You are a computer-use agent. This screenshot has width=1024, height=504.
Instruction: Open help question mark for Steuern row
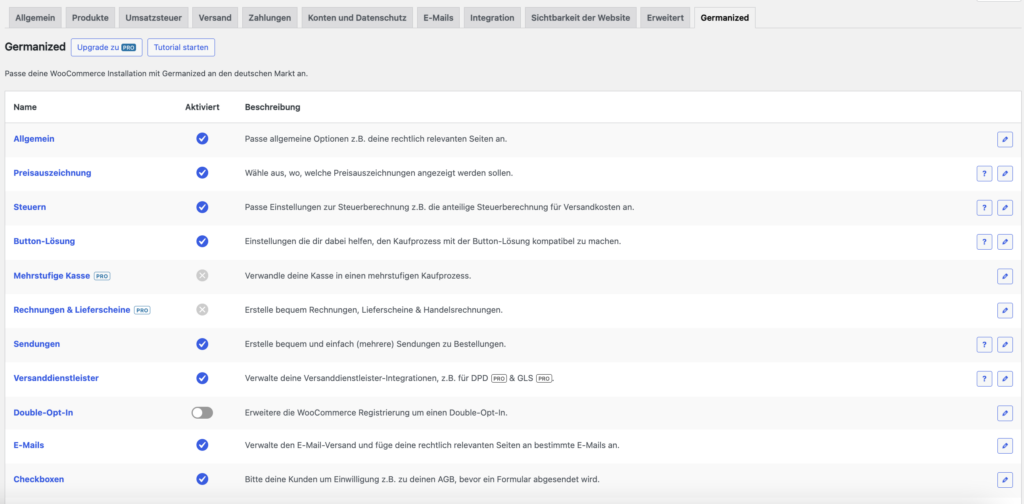(x=984, y=208)
